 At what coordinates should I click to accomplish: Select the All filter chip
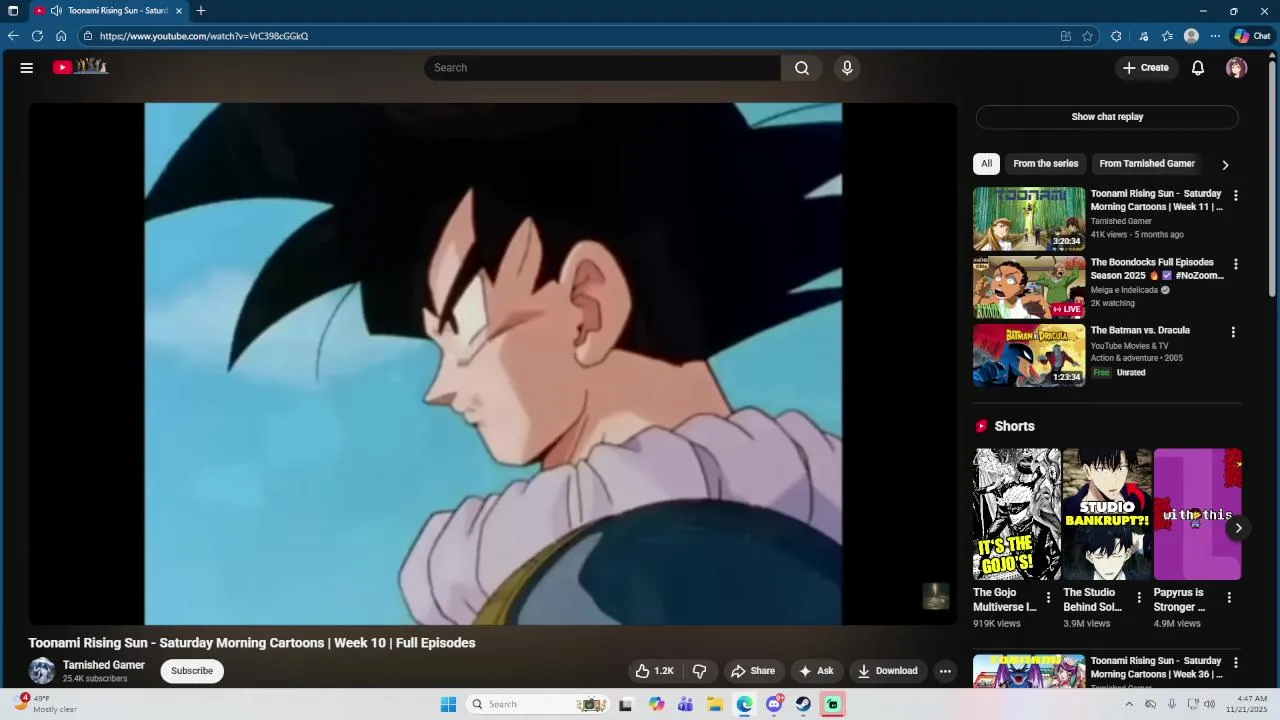click(986, 164)
